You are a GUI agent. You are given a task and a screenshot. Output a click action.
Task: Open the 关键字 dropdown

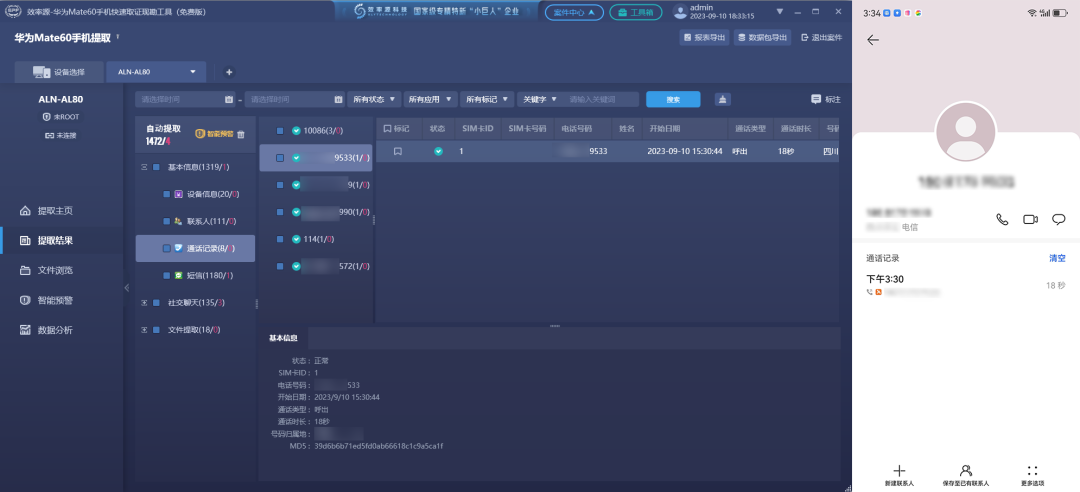tap(539, 99)
